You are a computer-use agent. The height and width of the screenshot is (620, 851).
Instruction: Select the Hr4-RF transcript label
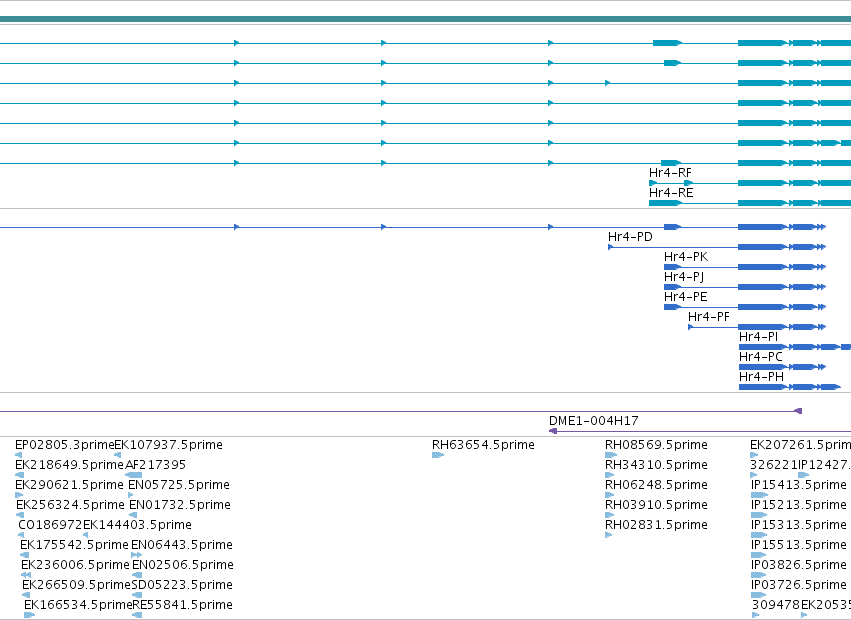(x=670, y=173)
